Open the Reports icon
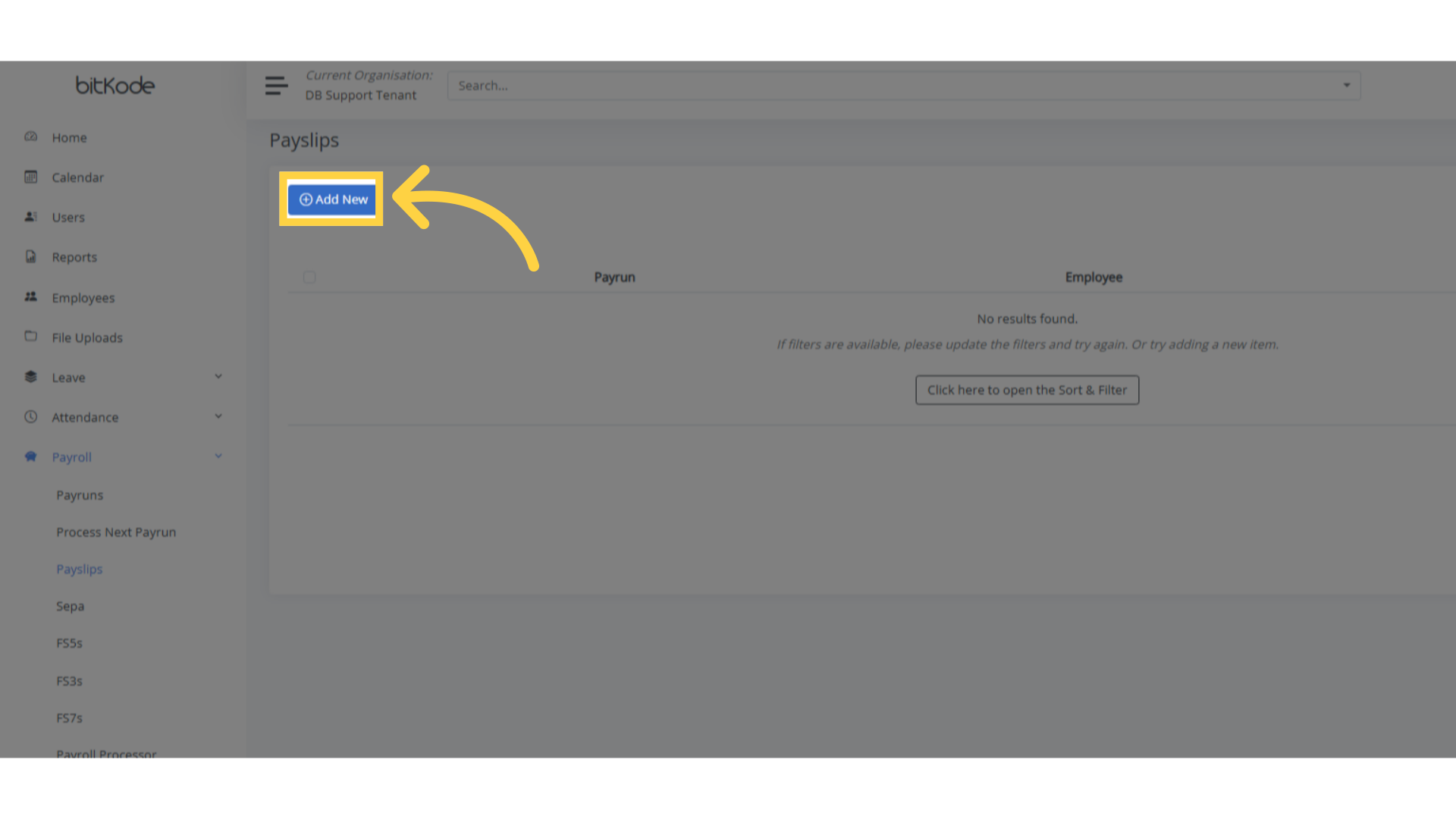 (x=30, y=257)
